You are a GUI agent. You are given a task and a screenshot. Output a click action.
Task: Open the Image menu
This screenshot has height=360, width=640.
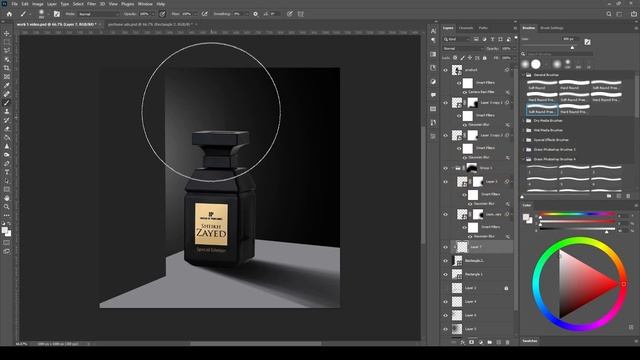[x=38, y=4]
